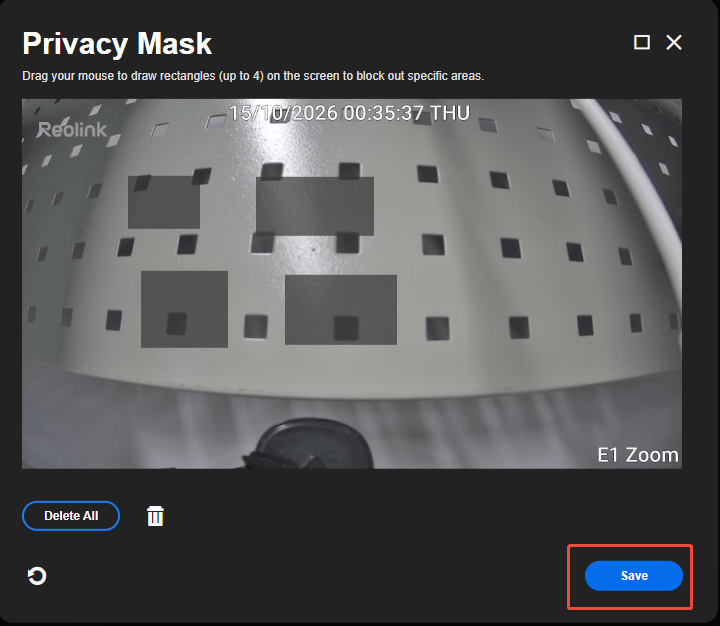This screenshot has height=626, width=720.
Task: Delete selected mask with trash icon
Action: click(155, 516)
